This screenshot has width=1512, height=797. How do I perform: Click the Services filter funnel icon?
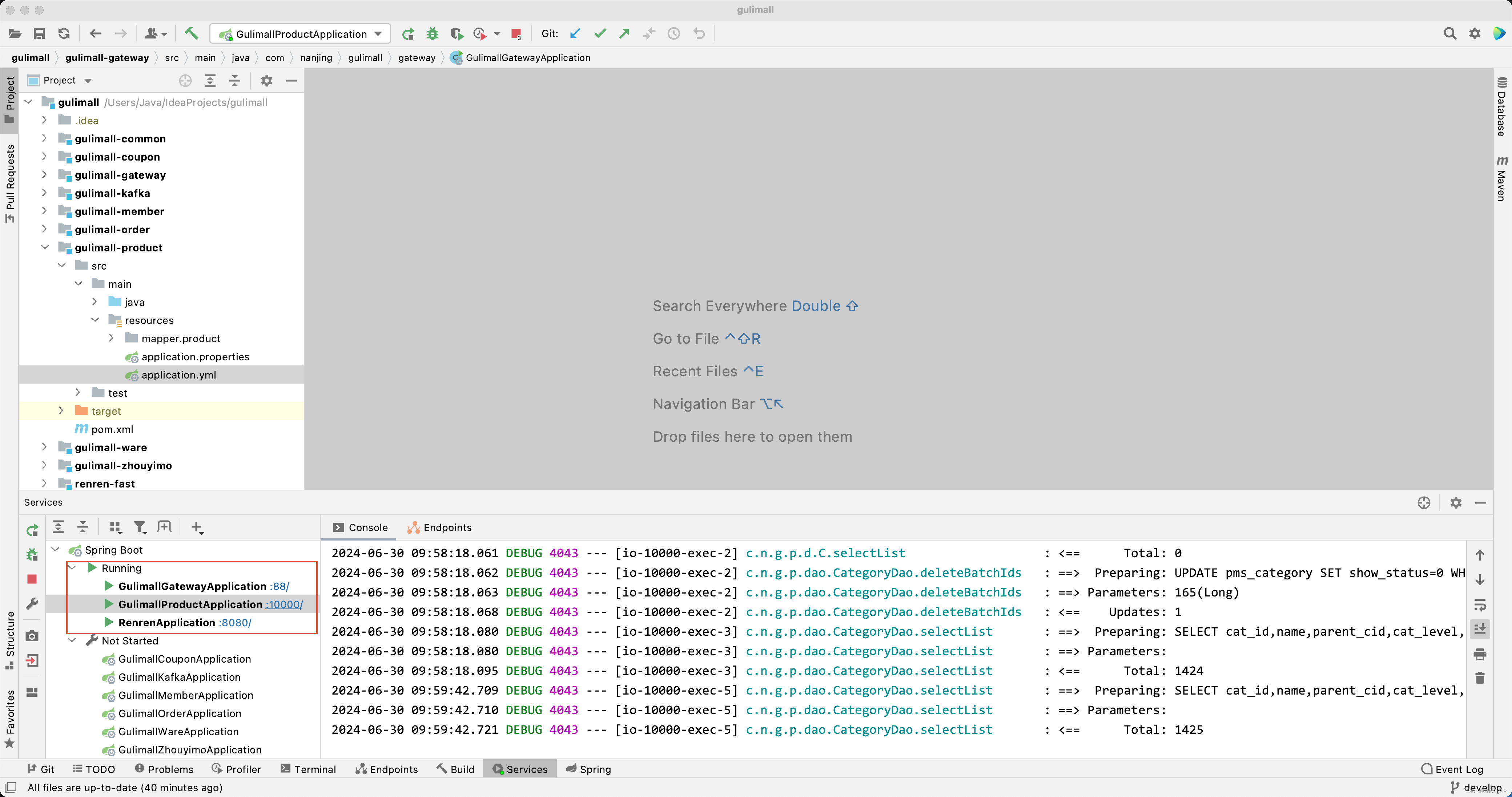pyautogui.click(x=140, y=527)
